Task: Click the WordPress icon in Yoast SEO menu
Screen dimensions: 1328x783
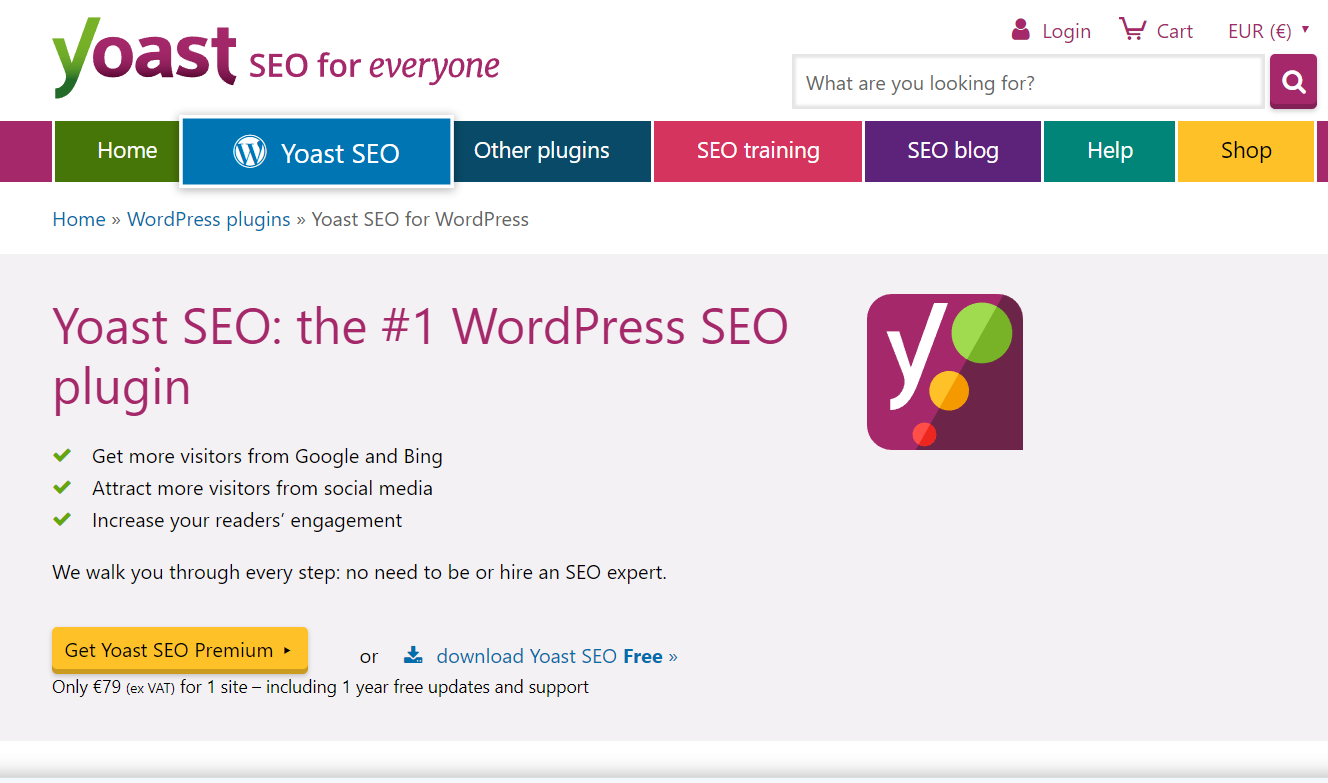Action: 248,151
